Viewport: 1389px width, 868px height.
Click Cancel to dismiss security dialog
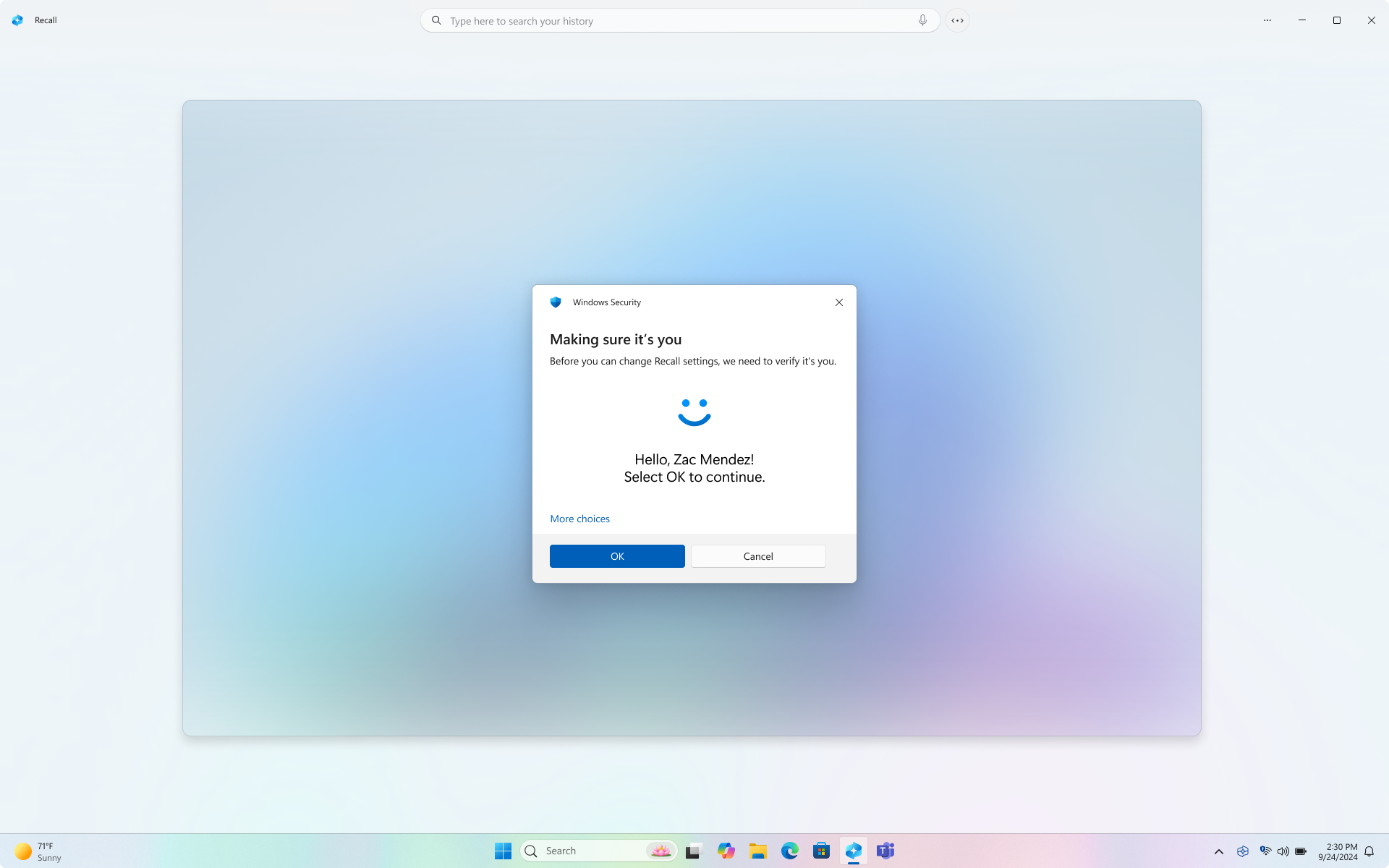click(758, 556)
